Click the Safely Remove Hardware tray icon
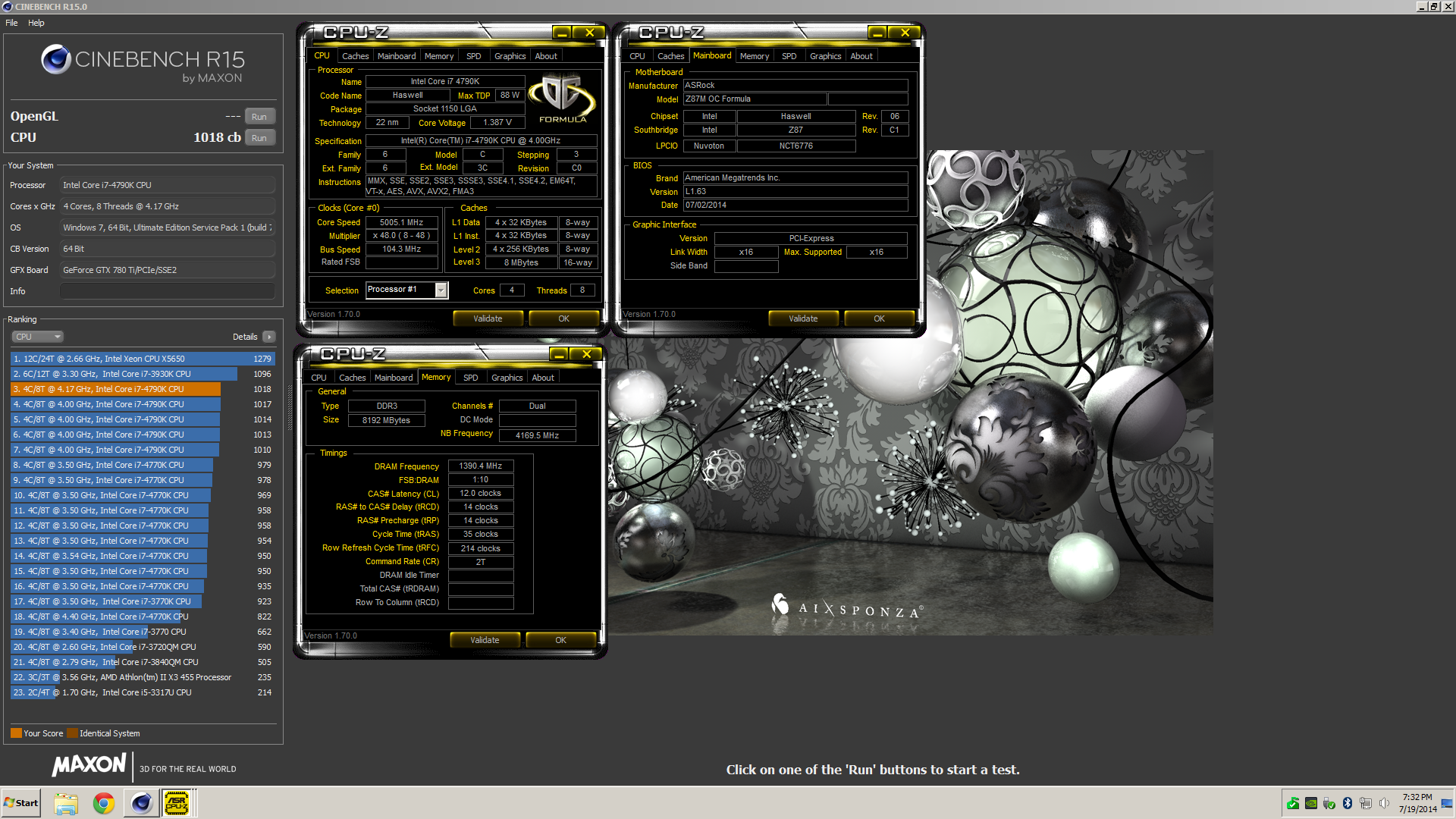This screenshot has height=819, width=1456. point(1329,803)
